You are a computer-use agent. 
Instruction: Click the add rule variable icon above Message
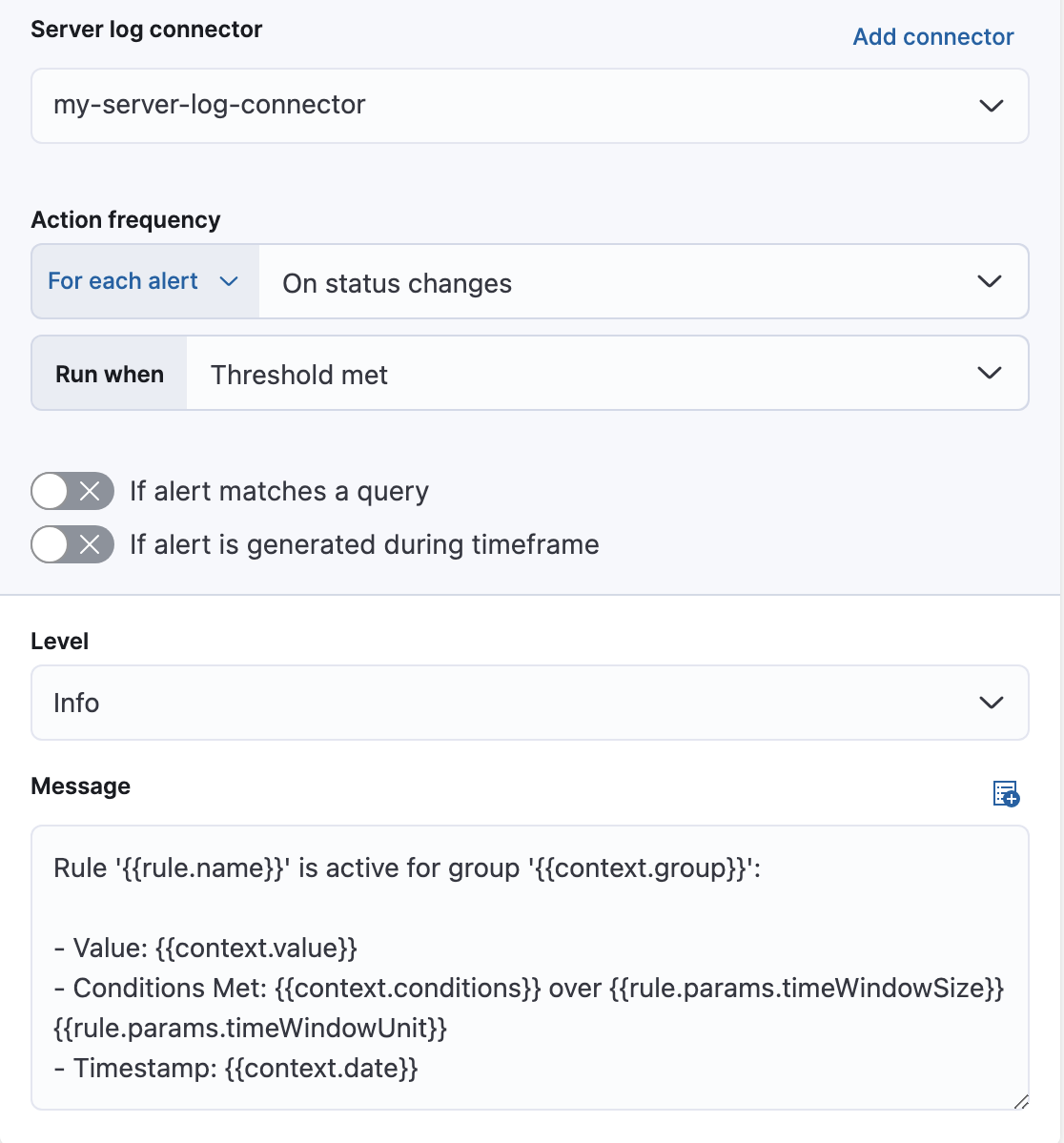click(1005, 794)
